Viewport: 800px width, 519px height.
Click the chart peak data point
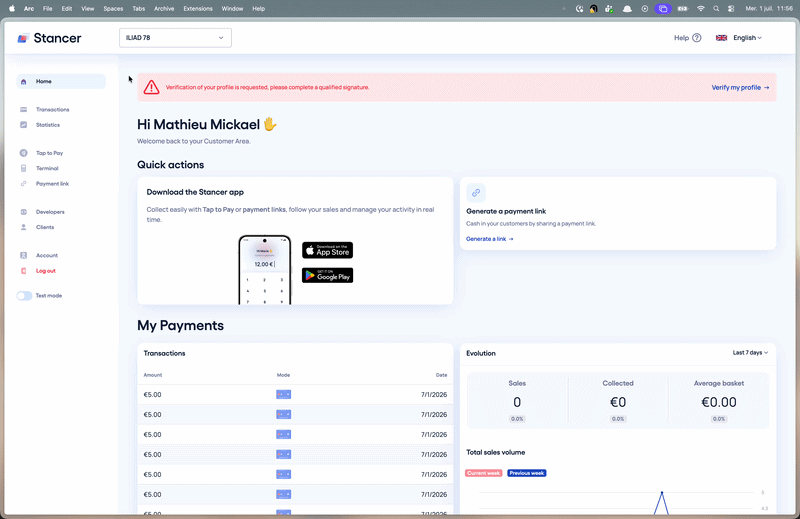point(662,493)
